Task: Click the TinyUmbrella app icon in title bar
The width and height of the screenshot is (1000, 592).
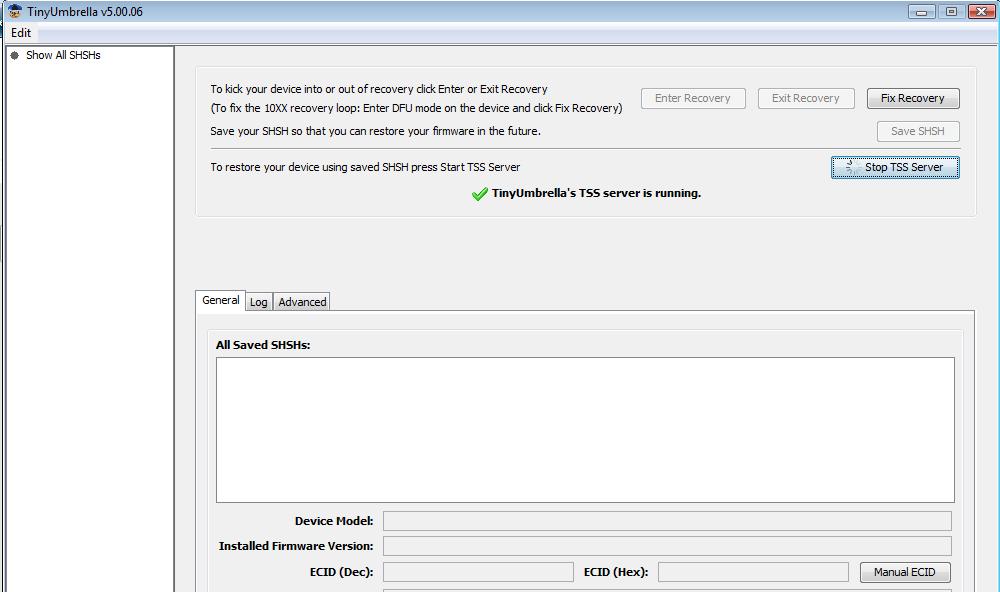Action: [14, 11]
